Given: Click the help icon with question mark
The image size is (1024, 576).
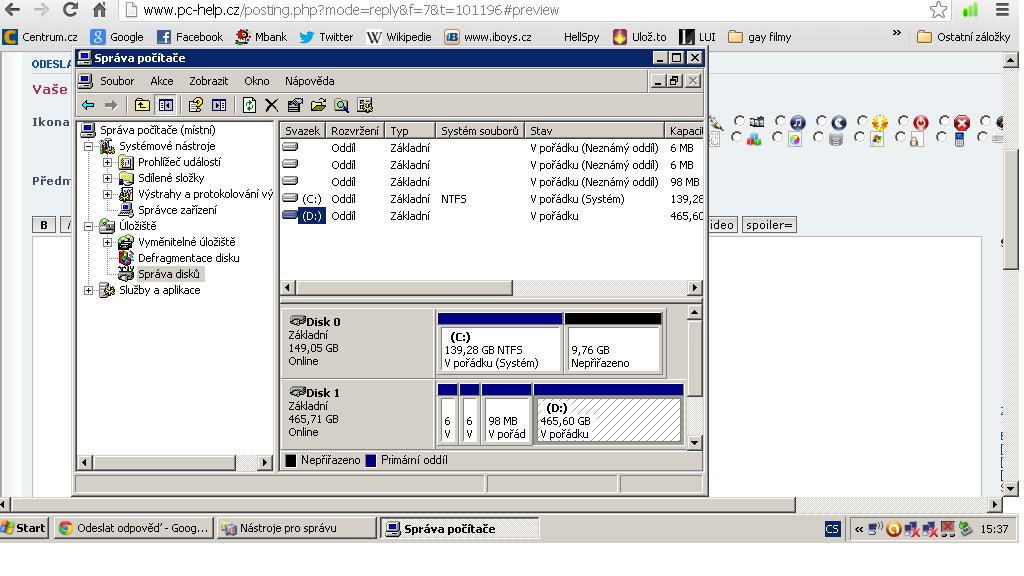Looking at the screenshot, I should [x=196, y=105].
